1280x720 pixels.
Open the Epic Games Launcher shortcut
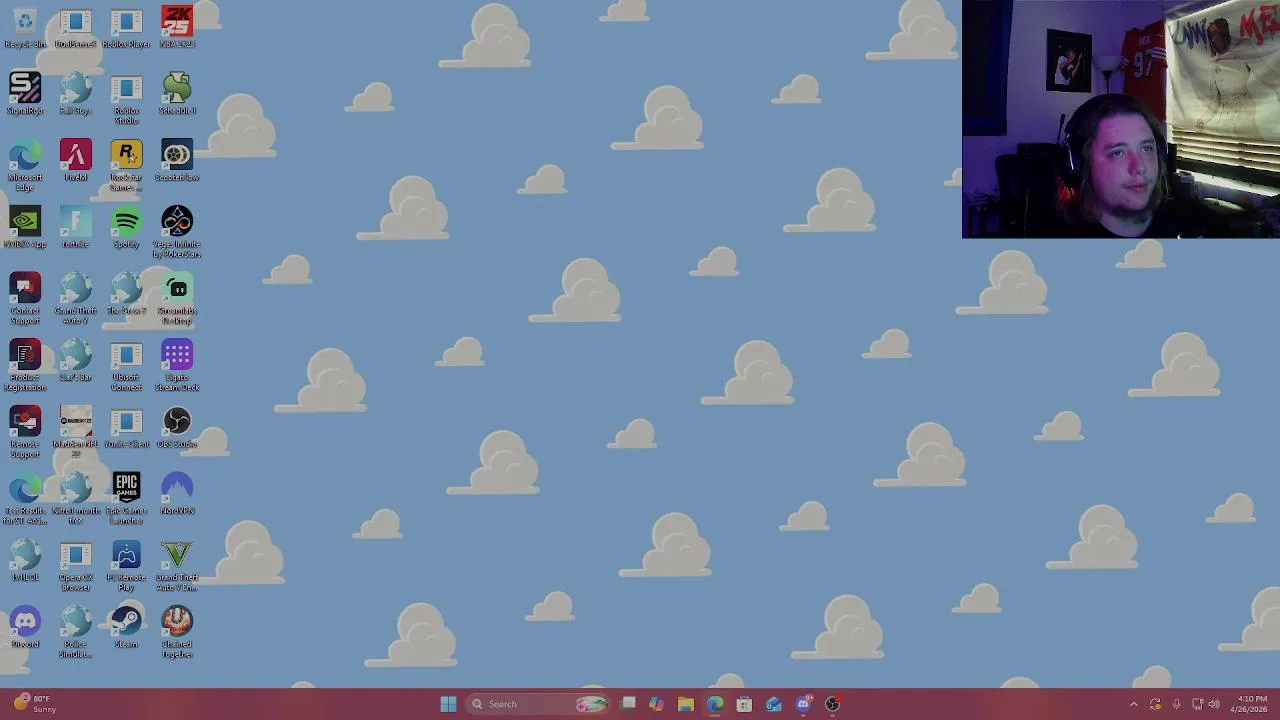coord(126,499)
